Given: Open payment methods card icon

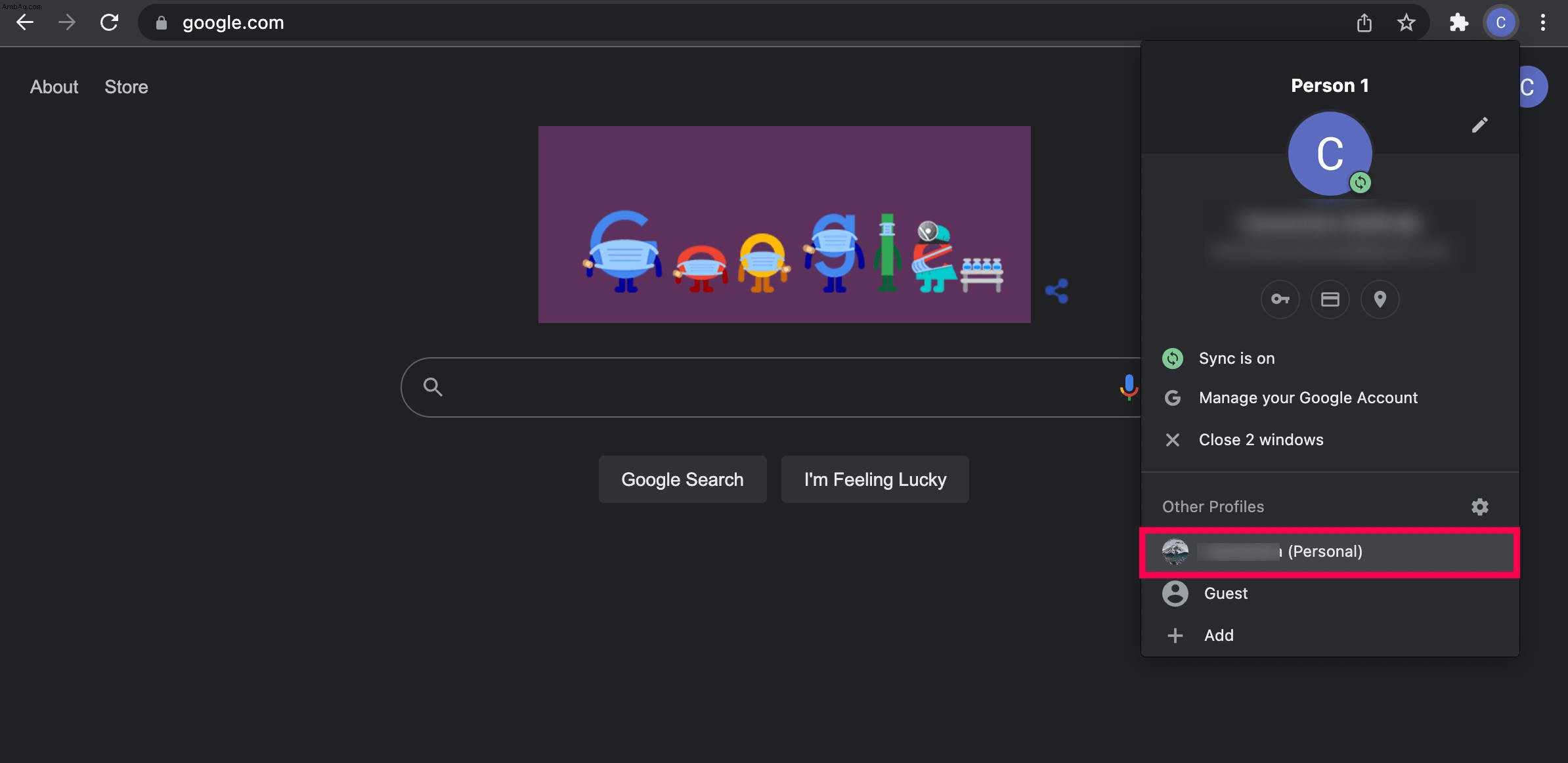Looking at the screenshot, I should pyautogui.click(x=1330, y=299).
